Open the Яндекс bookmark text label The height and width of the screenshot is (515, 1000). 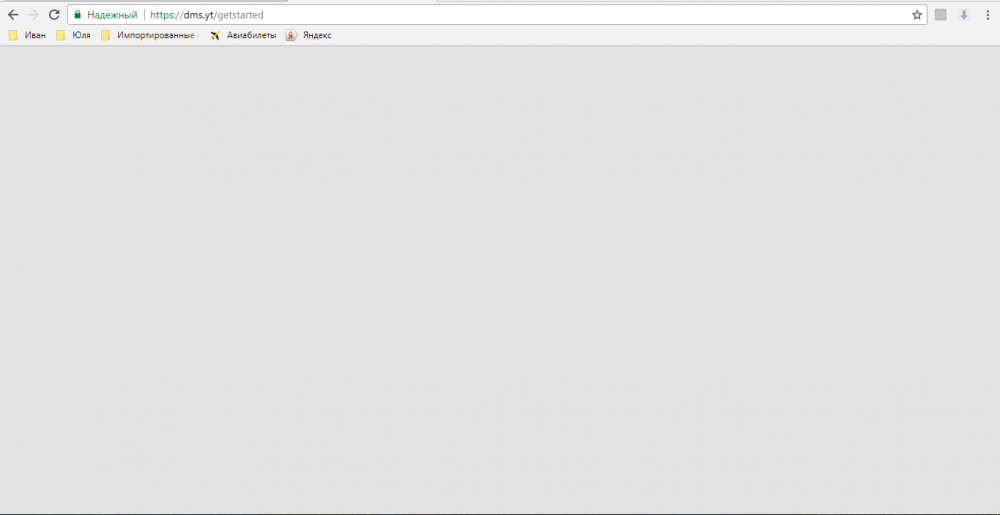click(316, 35)
